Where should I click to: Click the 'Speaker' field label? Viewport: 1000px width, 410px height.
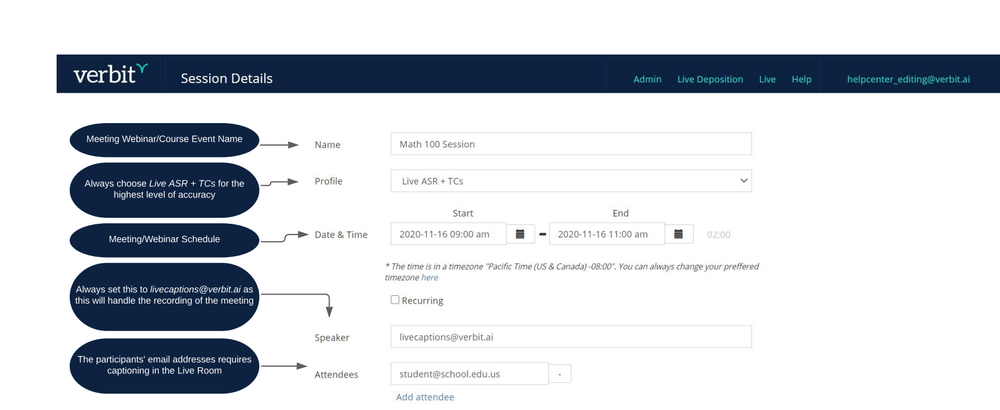332,337
